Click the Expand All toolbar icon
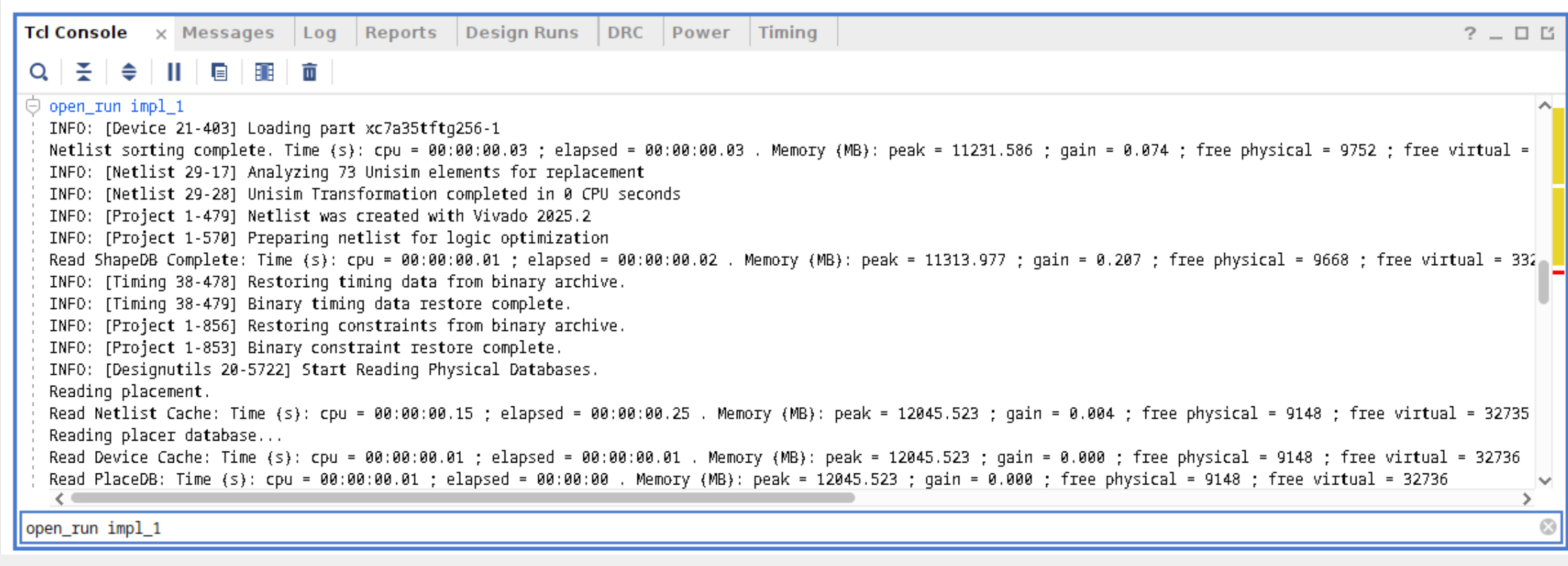Image resolution: width=1568 pixels, height=566 pixels. pyautogui.click(x=129, y=72)
